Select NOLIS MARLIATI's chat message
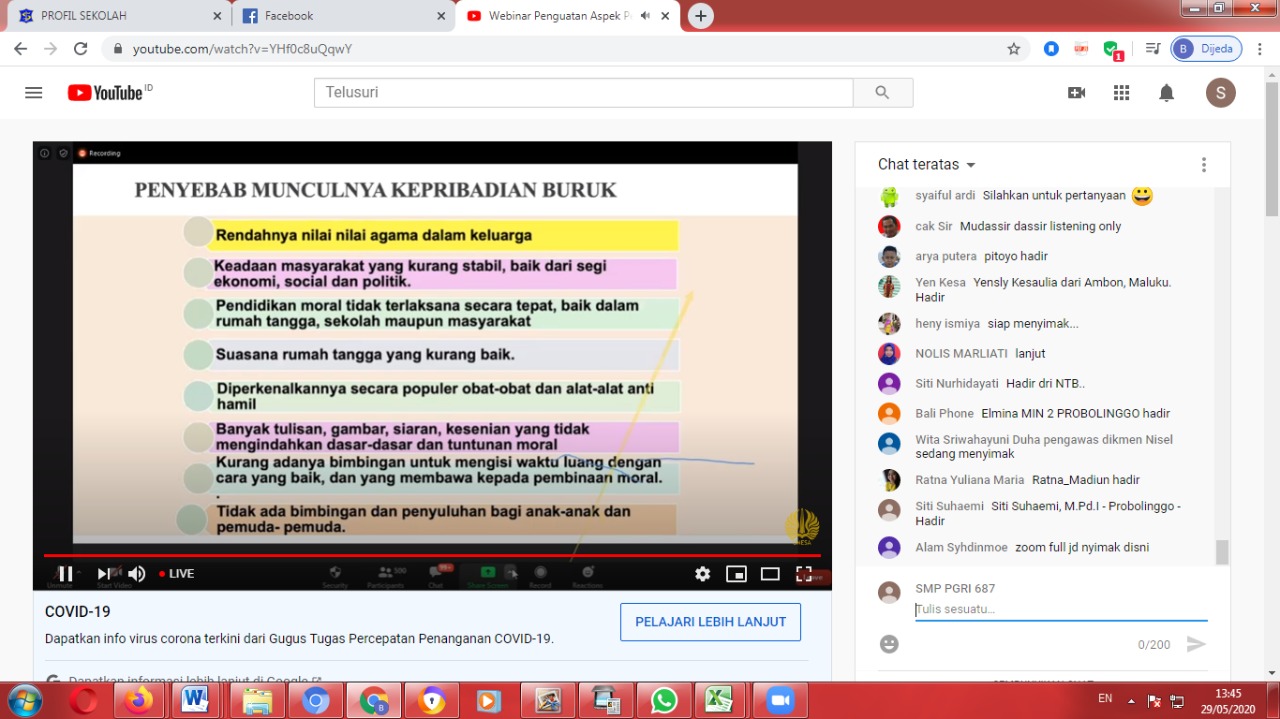This screenshot has width=1280, height=719. click(1030, 353)
